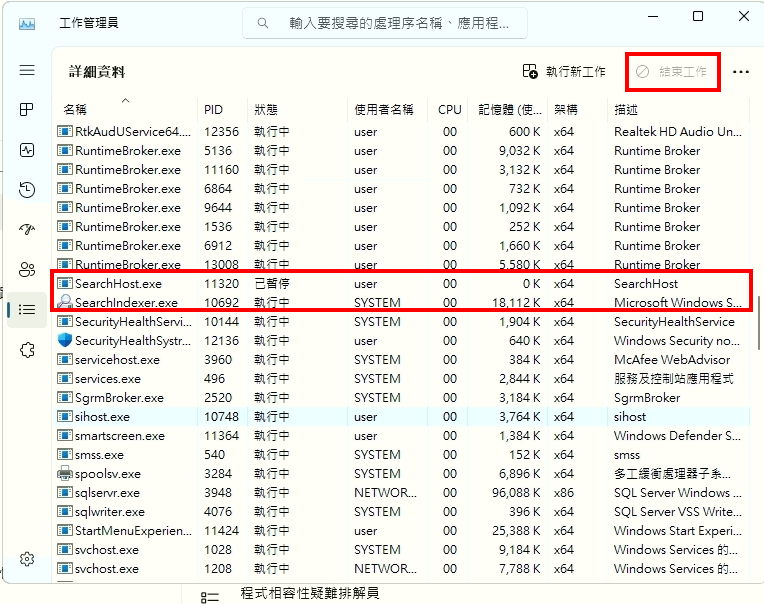Click the SearchIndexer.exe magnifier icon
This screenshot has height=604, width=764.
click(65, 302)
